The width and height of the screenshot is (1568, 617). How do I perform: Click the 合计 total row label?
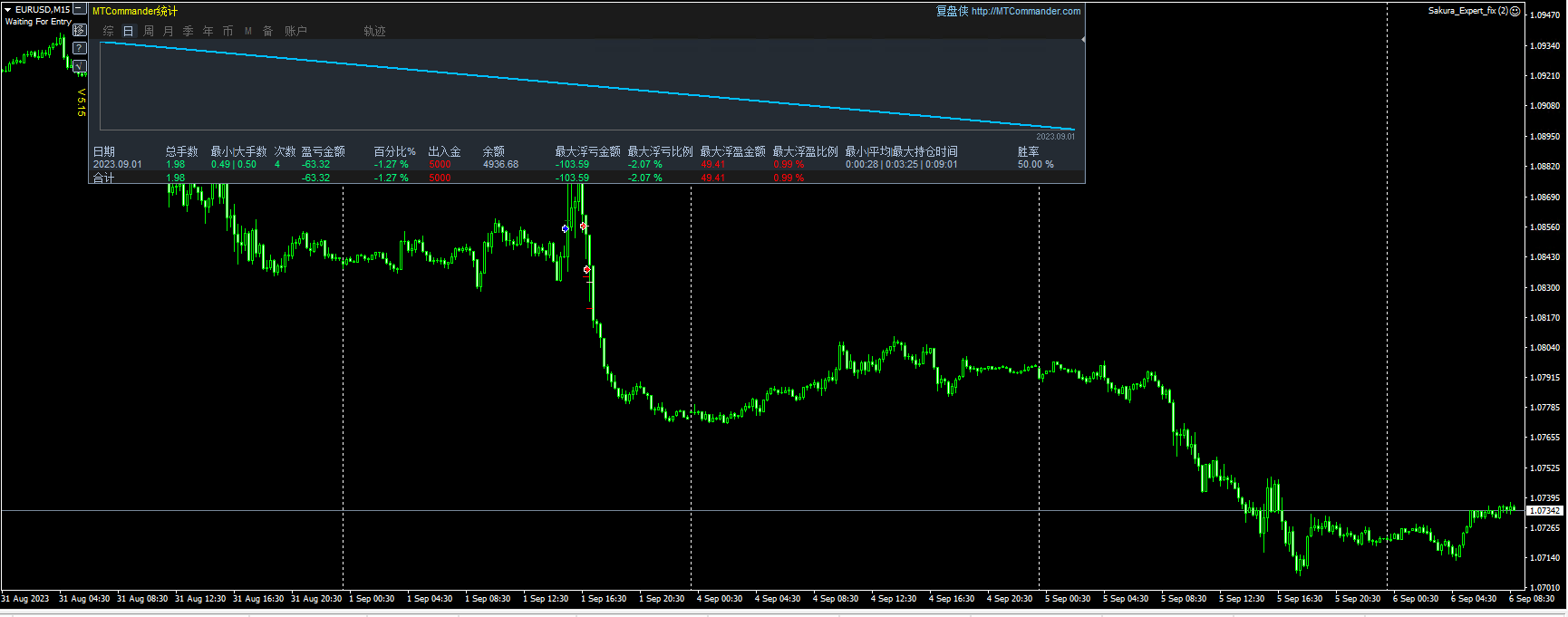click(x=104, y=178)
